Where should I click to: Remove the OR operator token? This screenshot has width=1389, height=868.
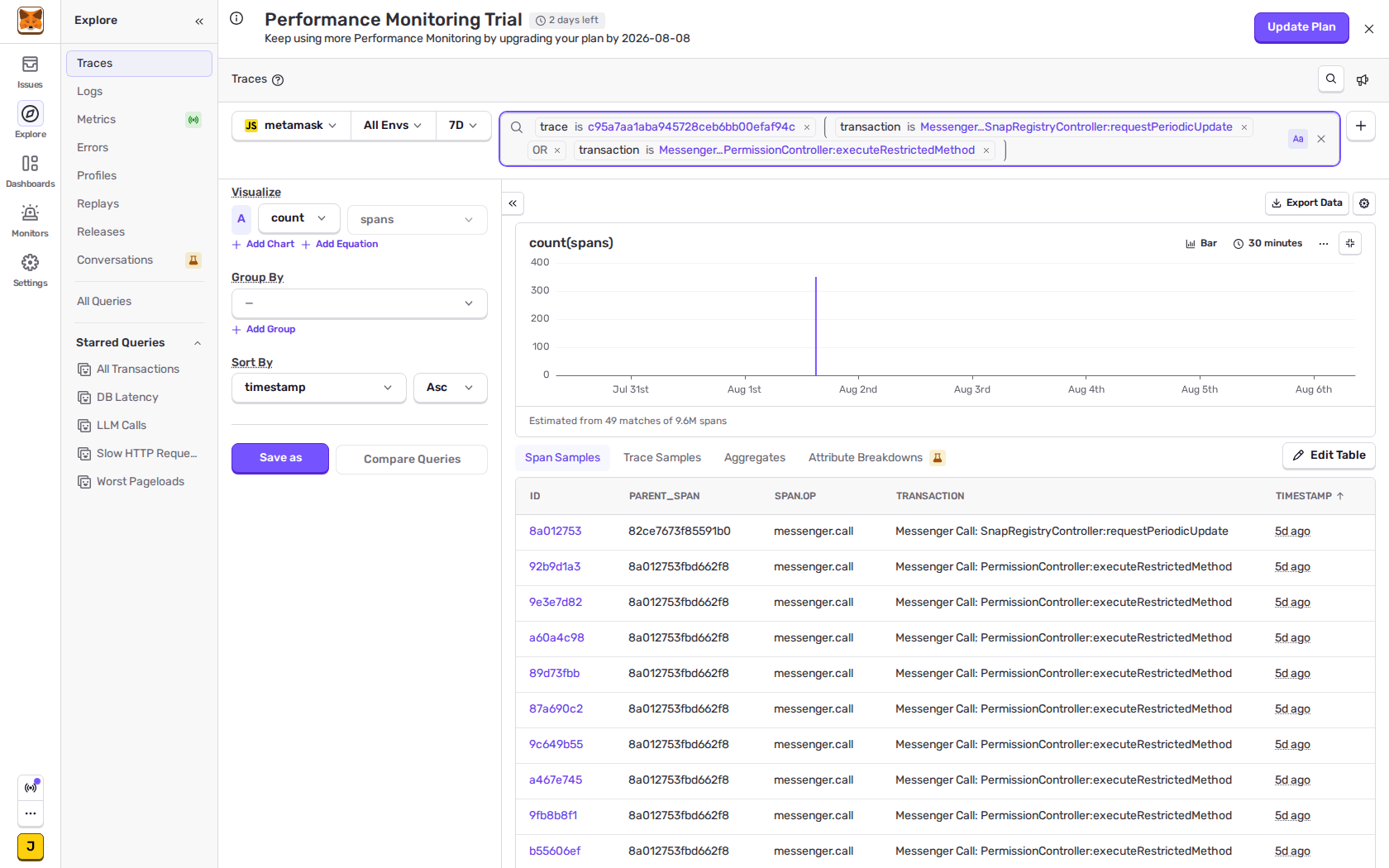click(x=557, y=150)
